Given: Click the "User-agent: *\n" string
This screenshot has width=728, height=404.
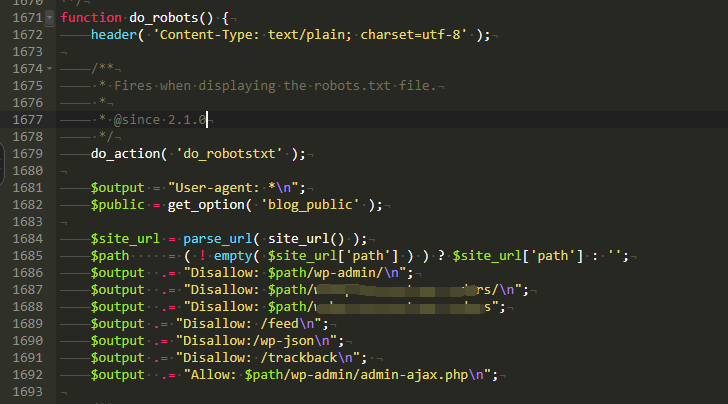Looking at the screenshot, I should [233, 188].
